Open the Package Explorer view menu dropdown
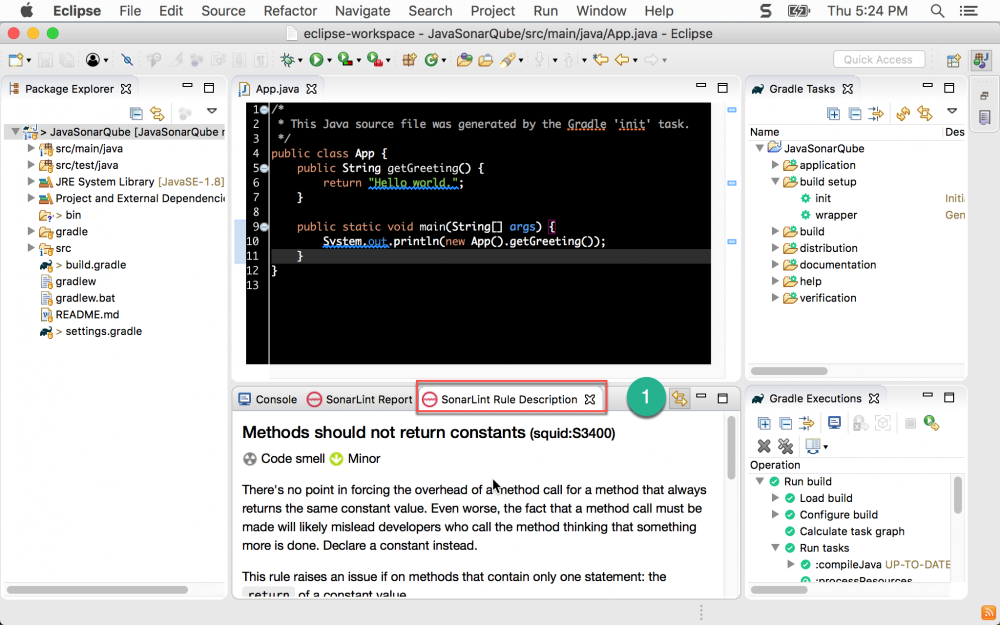The width and height of the screenshot is (1000, 625). (211, 112)
